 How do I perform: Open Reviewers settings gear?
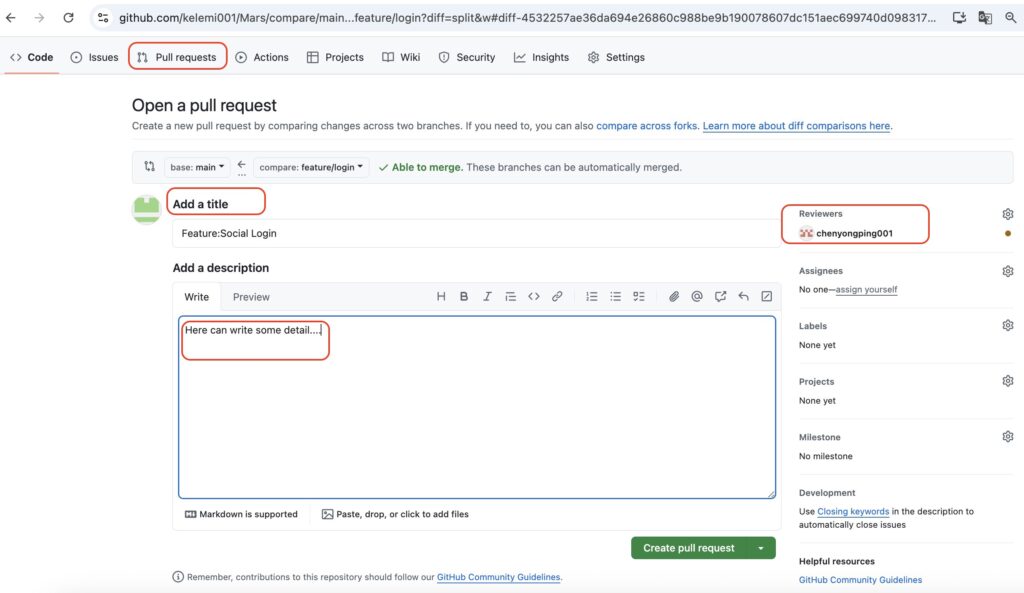pyautogui.click(x=1007, y=214)
